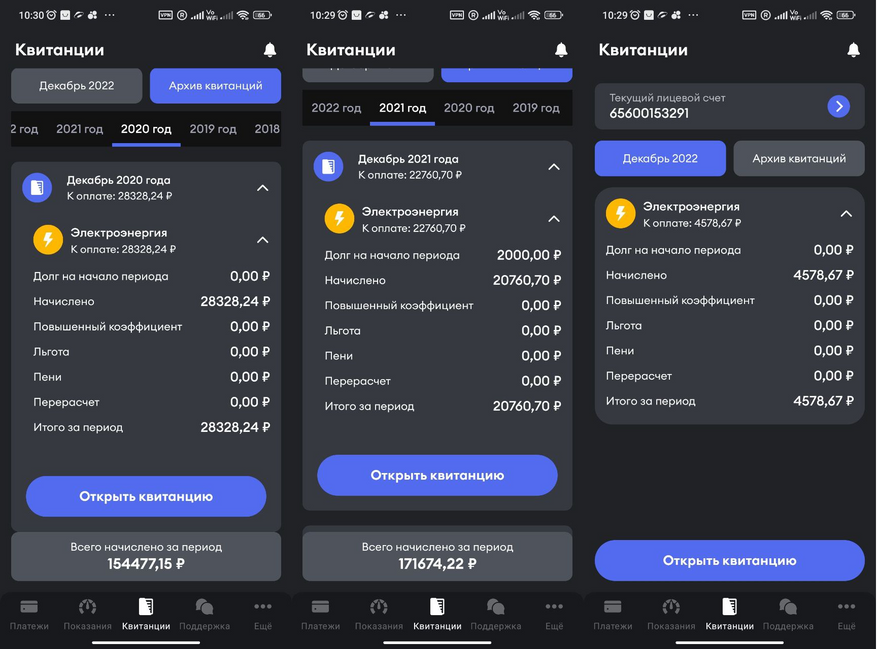Screen dimensions: 877x649
Task: Tap Декабрь 2022 beside the highlighted Архив квитанций
Action: pyautogui.click(x=77, y=86)
